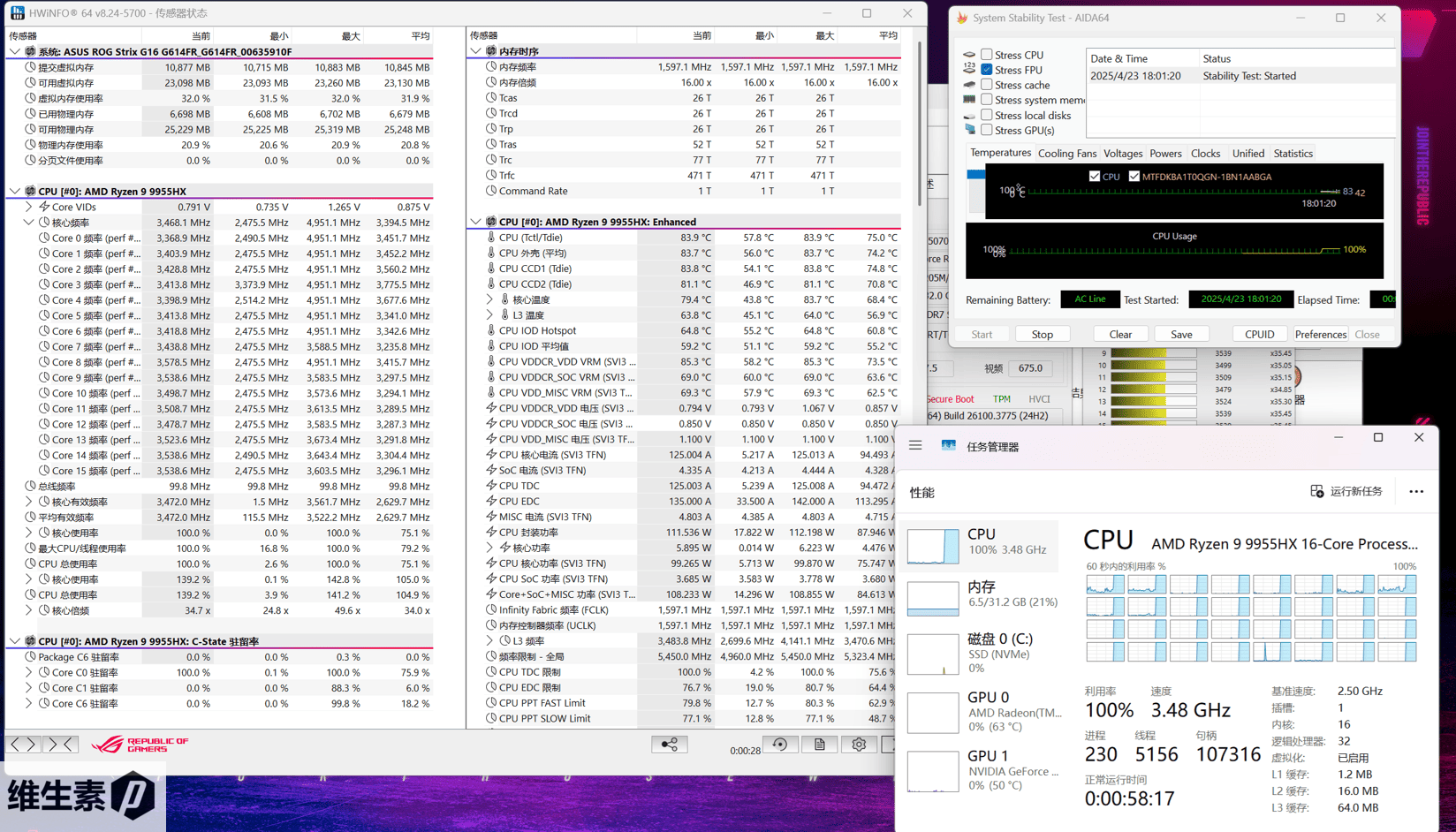Uncheck the Stress FPU checkbox
The width and height of the screenshot is (1456, 832).
(987, 70)
